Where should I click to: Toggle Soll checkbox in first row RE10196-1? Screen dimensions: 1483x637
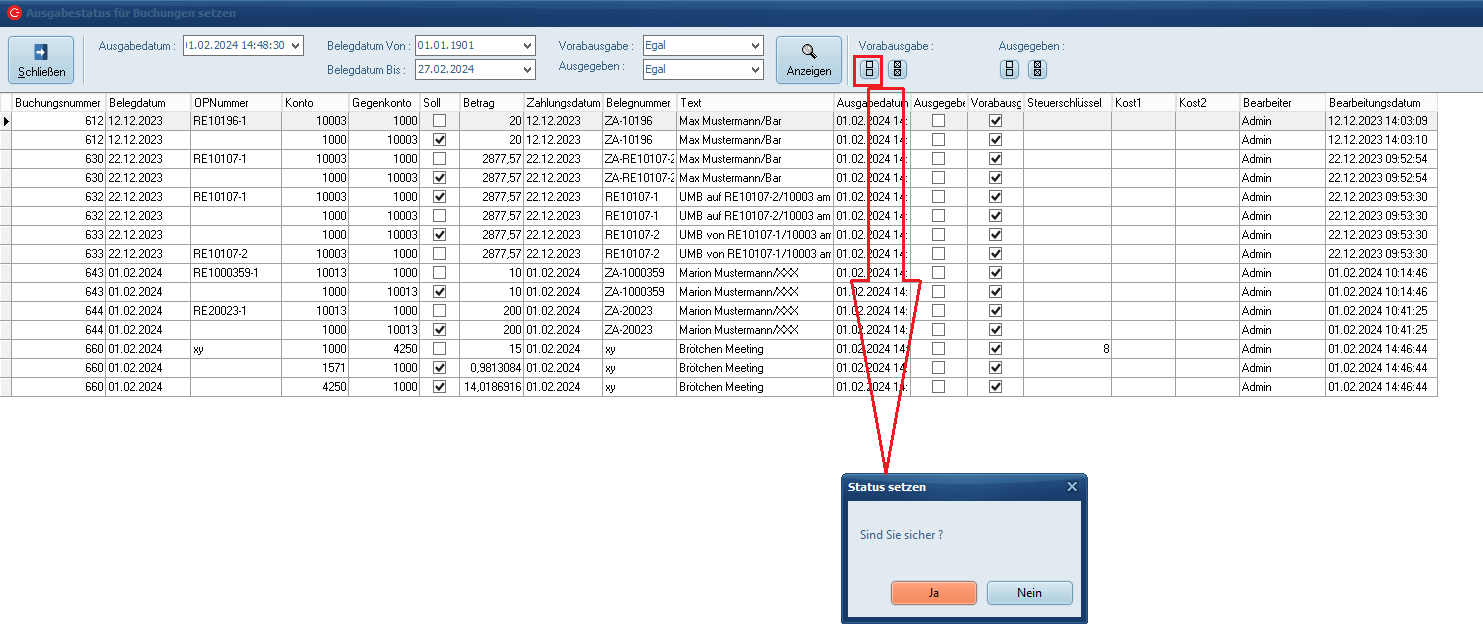[x=439, y=121]
